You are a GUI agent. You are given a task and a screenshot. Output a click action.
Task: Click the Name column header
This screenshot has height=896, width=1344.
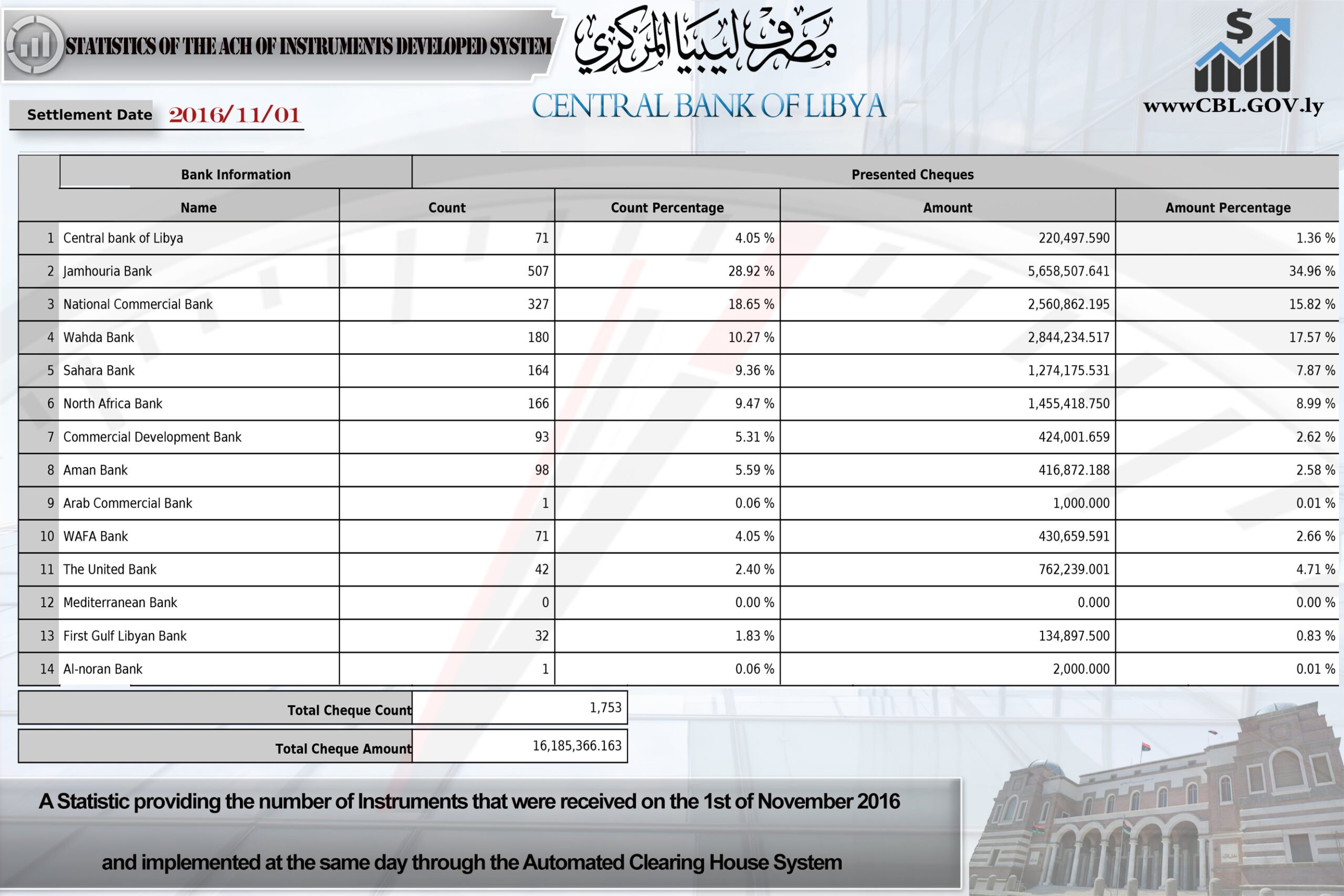[198, 207]
